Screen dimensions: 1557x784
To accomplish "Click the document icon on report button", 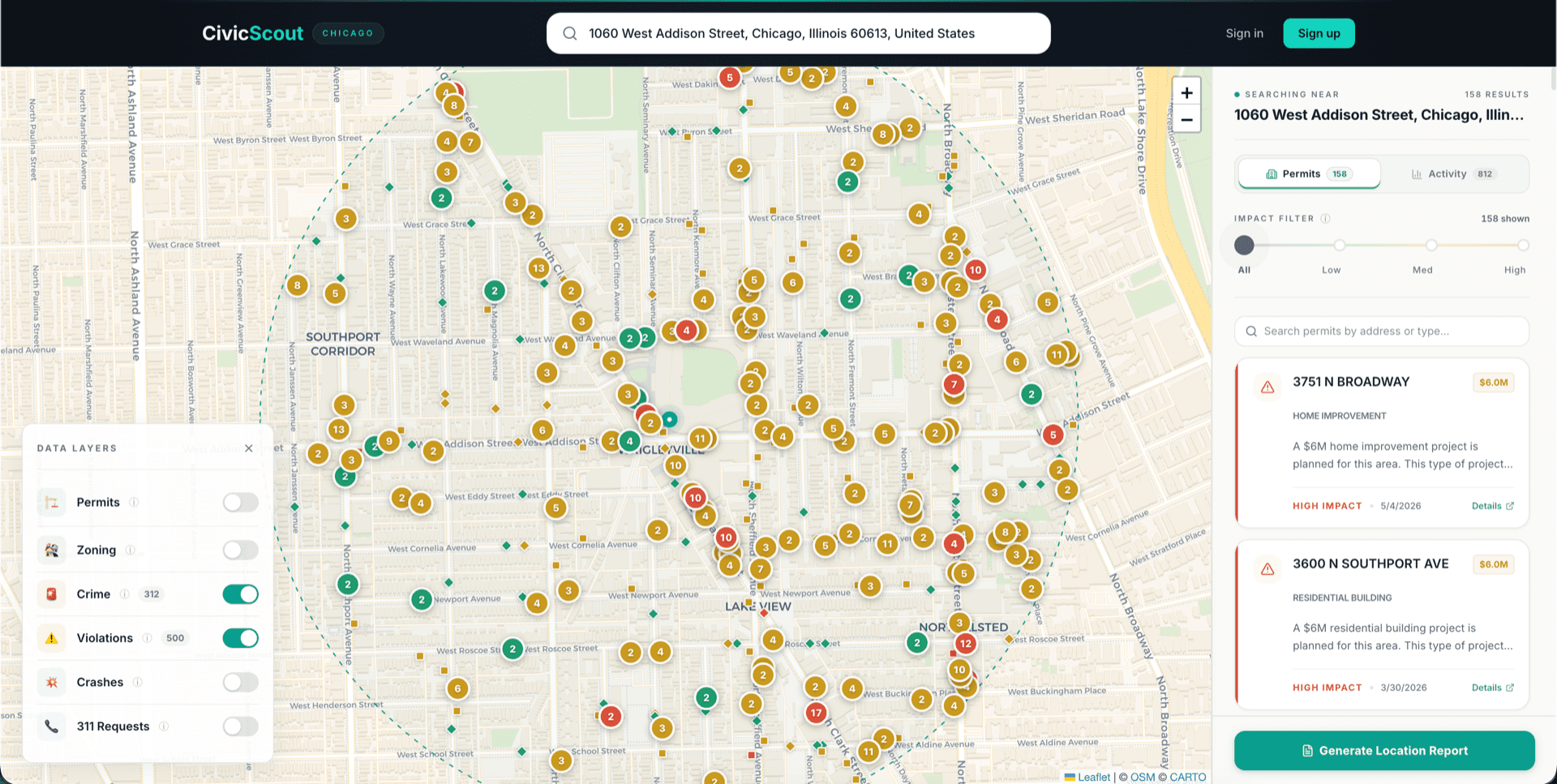I will tap(1307, 751).
